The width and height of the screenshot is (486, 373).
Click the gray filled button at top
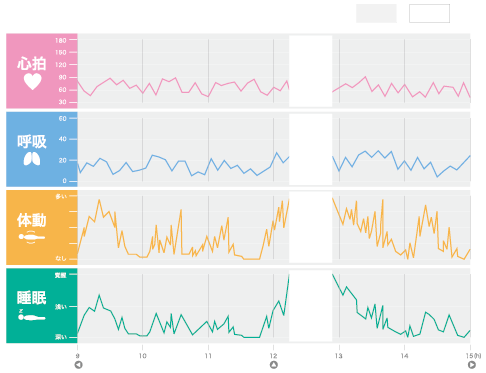pyautogui.click(x=376, y=13)
